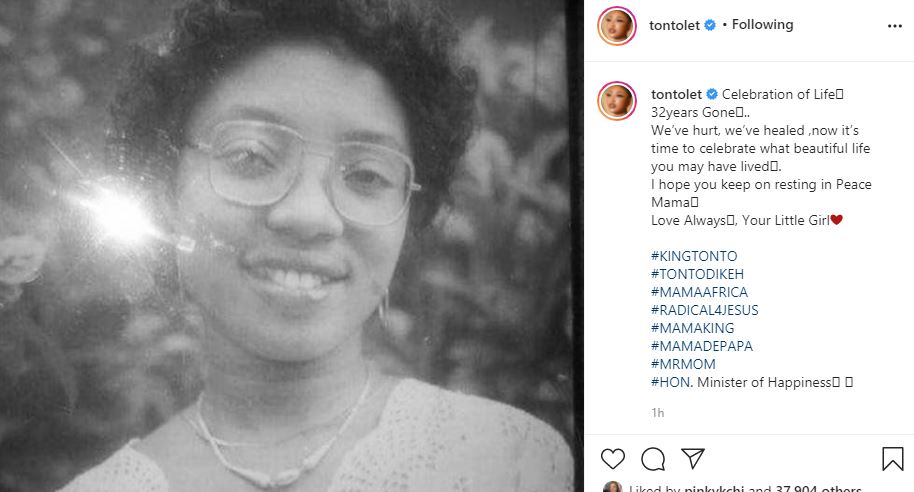The width and height of the screenshot is (914, 492).
Task: Open the #TONTODIKEH hashtag
Action: 697,274
